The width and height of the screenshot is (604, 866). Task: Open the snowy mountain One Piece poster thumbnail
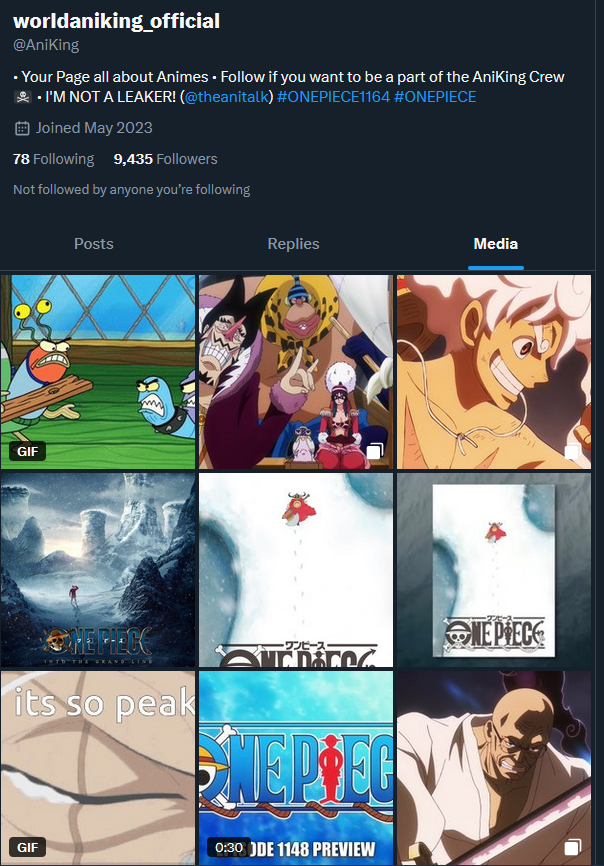[x=98, y=570]
